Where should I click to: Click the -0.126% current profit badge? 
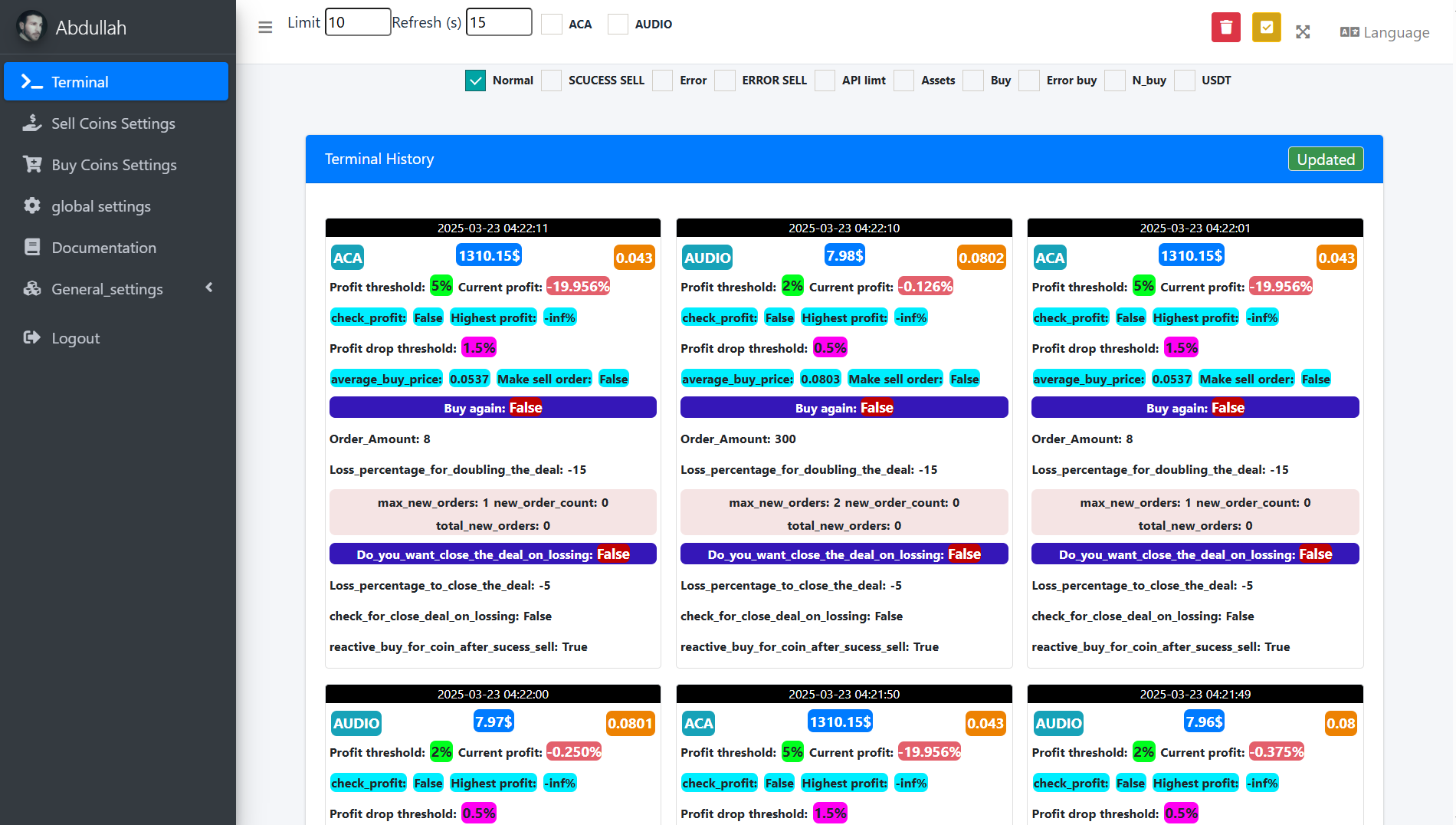pos(926,286)
